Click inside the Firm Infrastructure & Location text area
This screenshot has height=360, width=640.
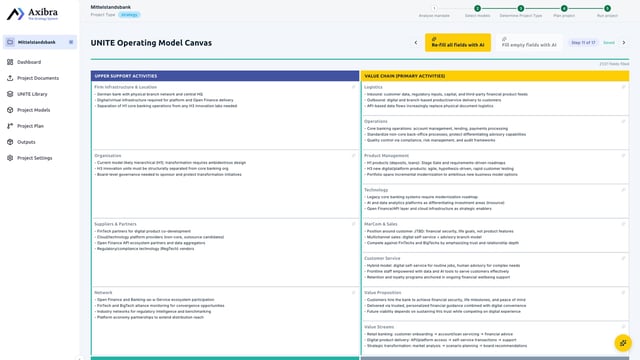tap(225, 119)
